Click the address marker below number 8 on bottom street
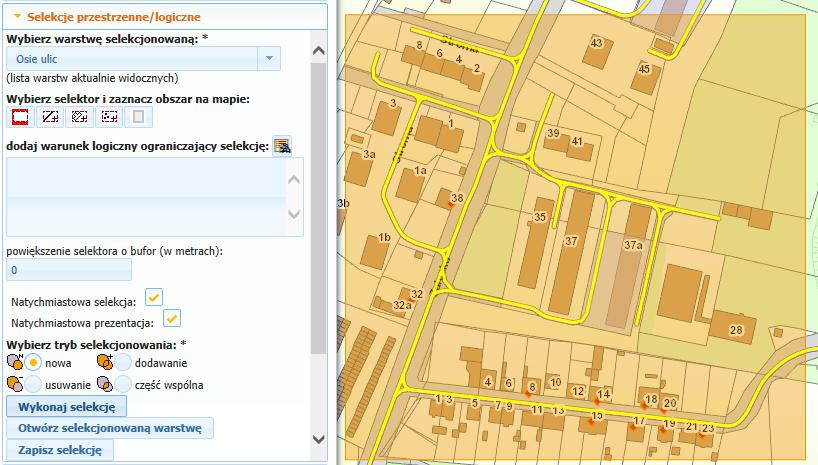The width and height of the screenshot is (818, 465). point(528,394)
